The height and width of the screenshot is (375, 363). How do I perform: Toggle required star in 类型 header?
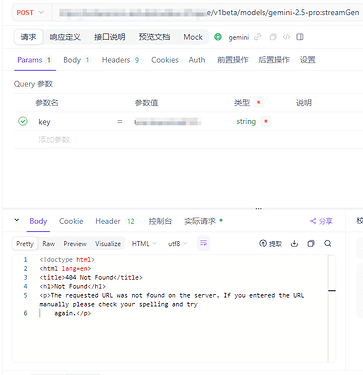point(258,102)
